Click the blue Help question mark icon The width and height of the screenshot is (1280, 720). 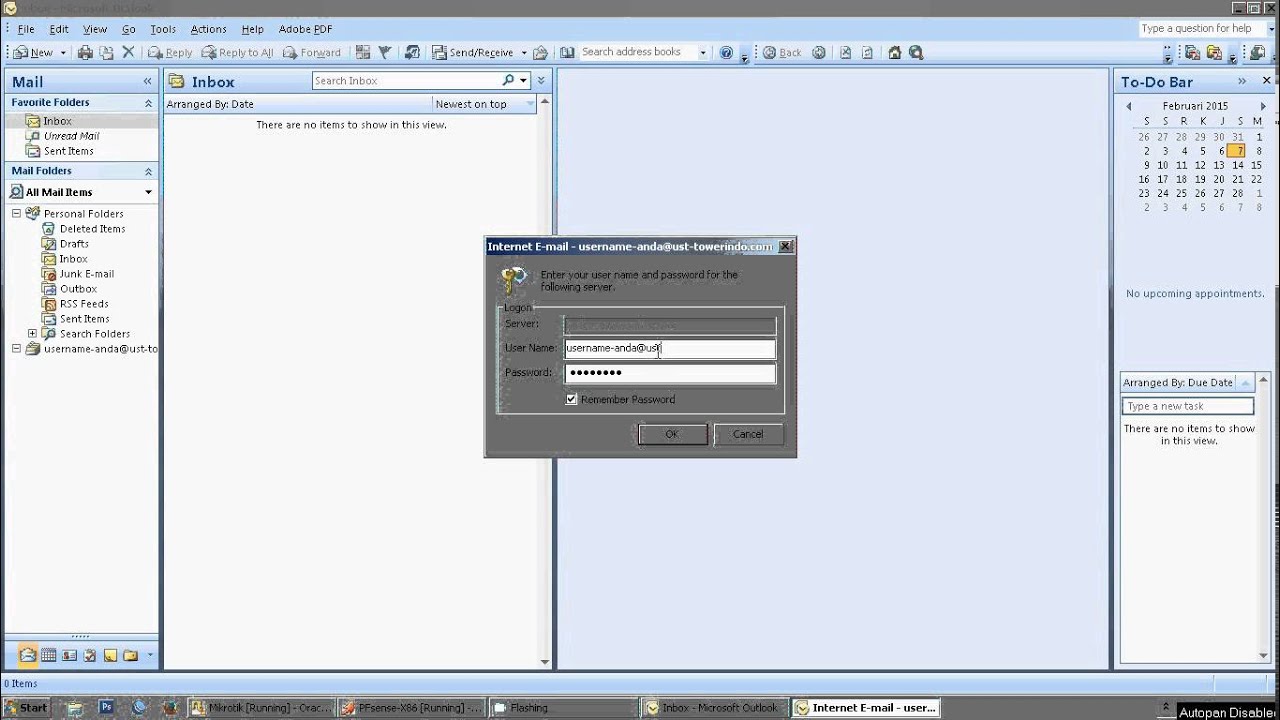[726, 53]
